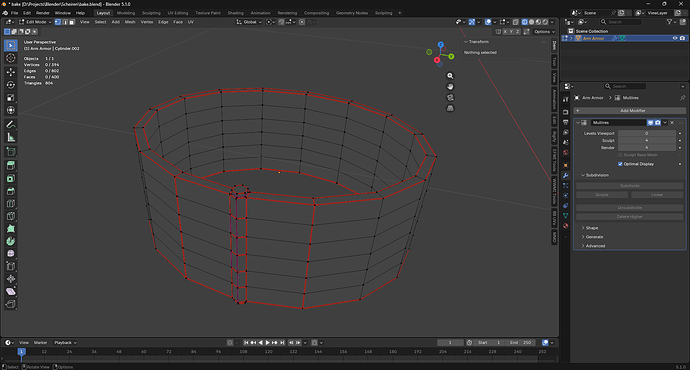Select the Inset Faces tool
The width and height of the screenshot is (690, 370).
(11, 178)
